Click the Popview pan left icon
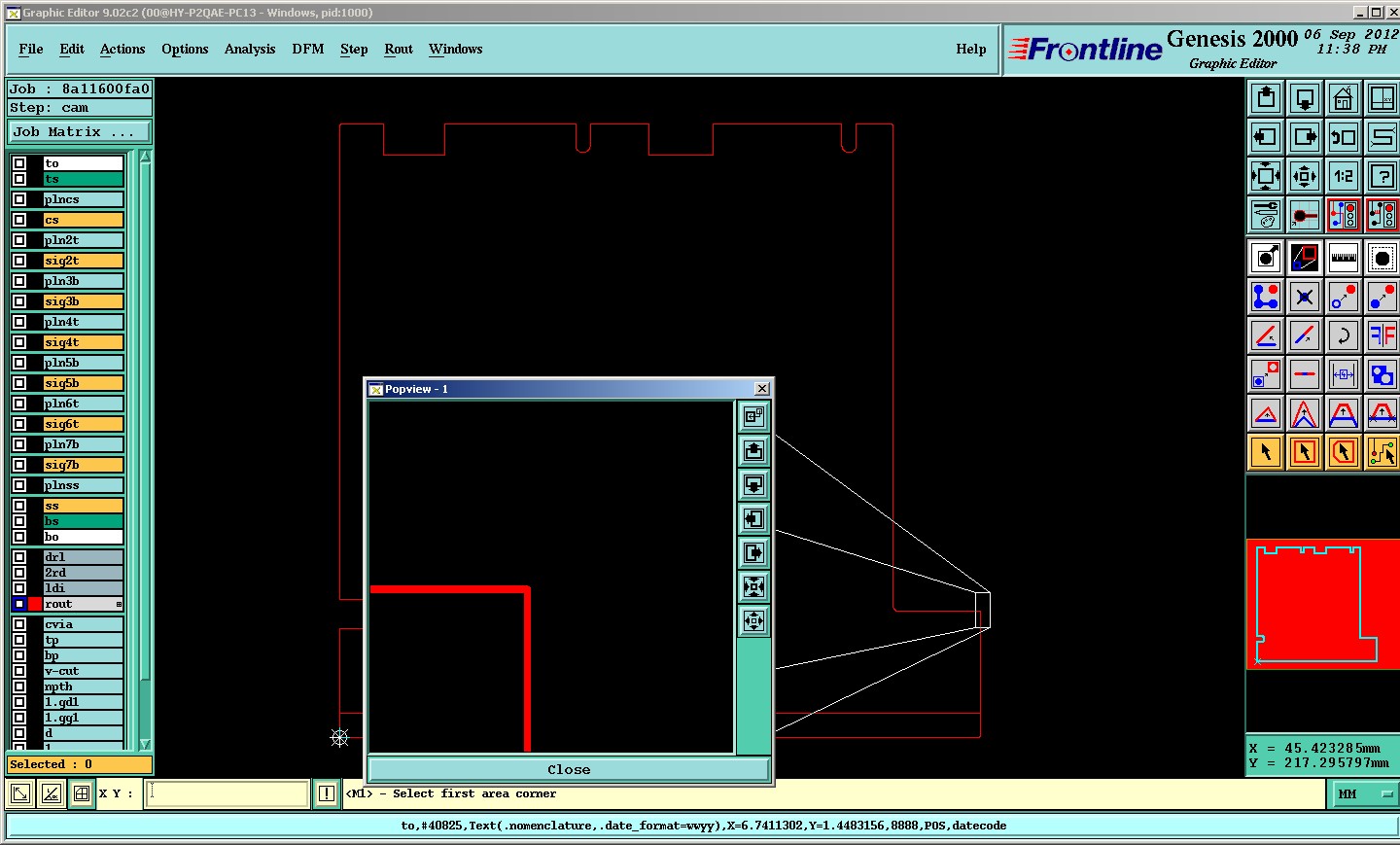 click(x=753, y=519)
